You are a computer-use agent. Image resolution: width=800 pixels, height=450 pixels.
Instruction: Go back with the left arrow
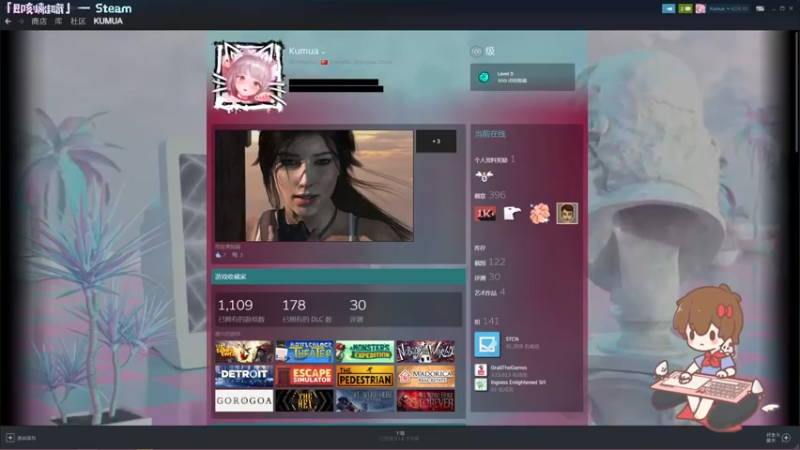(8, 21)
